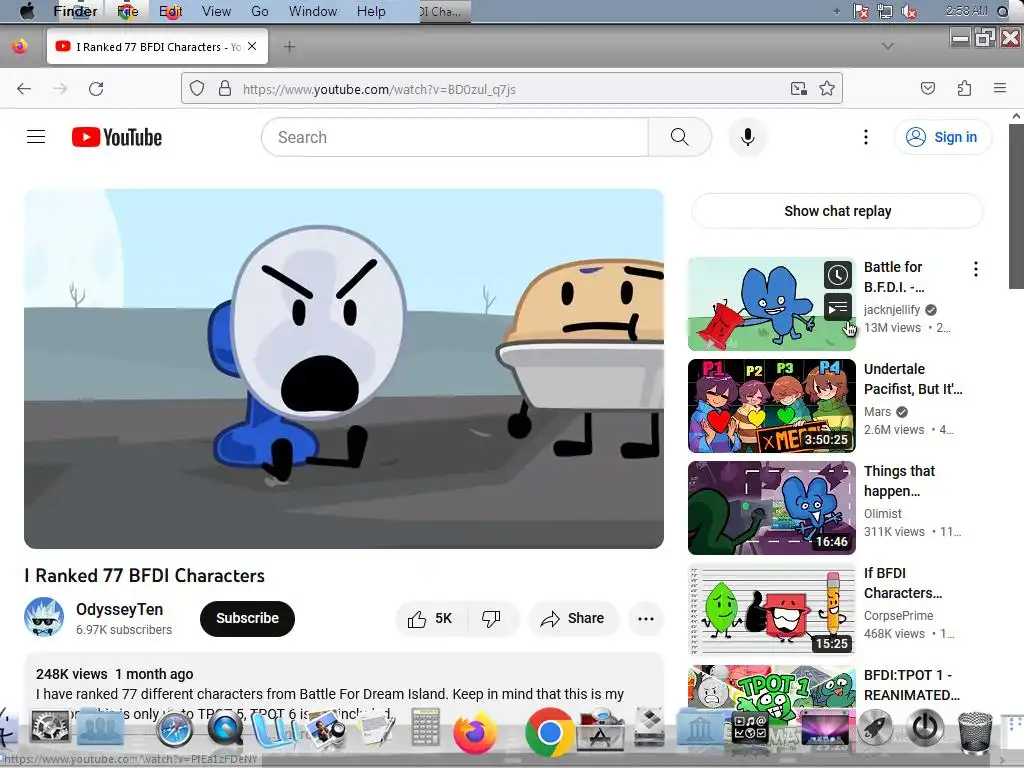Image resolution: width=1024 pixels, height=768 pixels.
Task: Like the video with thumbs-up icon
Action: pyautogui.click(x=430, y=618)
